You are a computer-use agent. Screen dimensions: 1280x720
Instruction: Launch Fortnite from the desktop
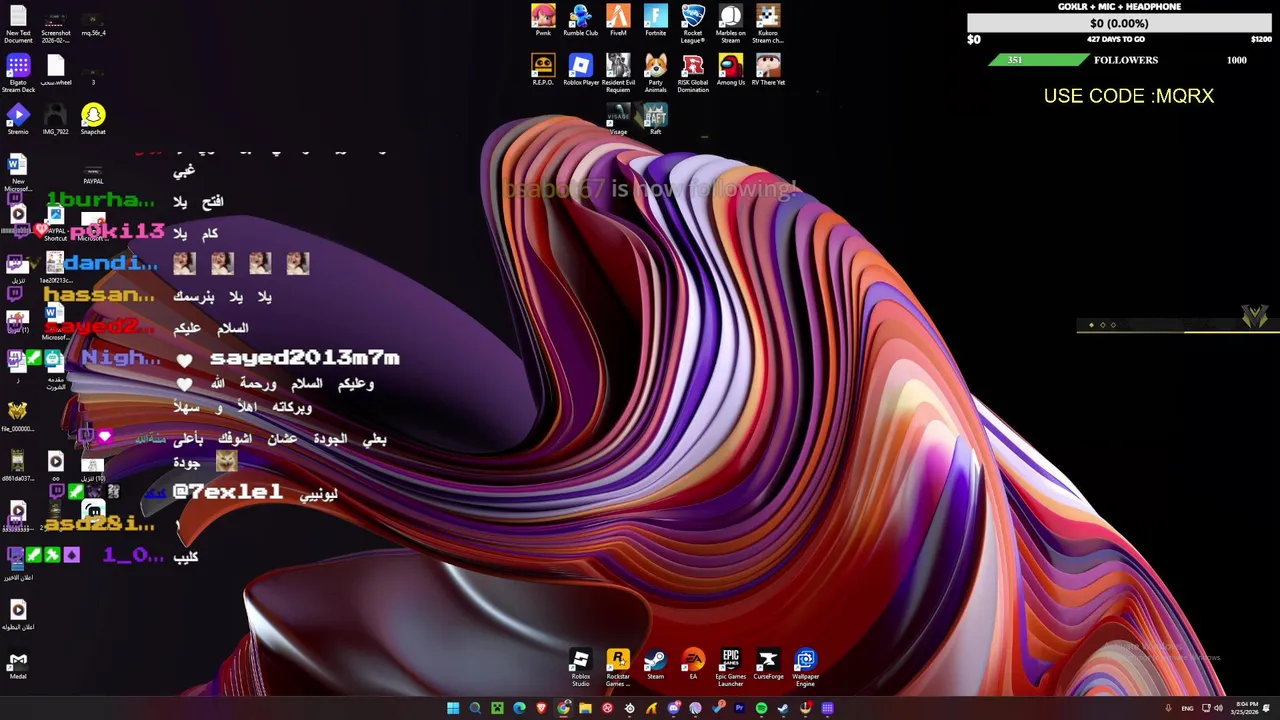[x=655, y=21]
